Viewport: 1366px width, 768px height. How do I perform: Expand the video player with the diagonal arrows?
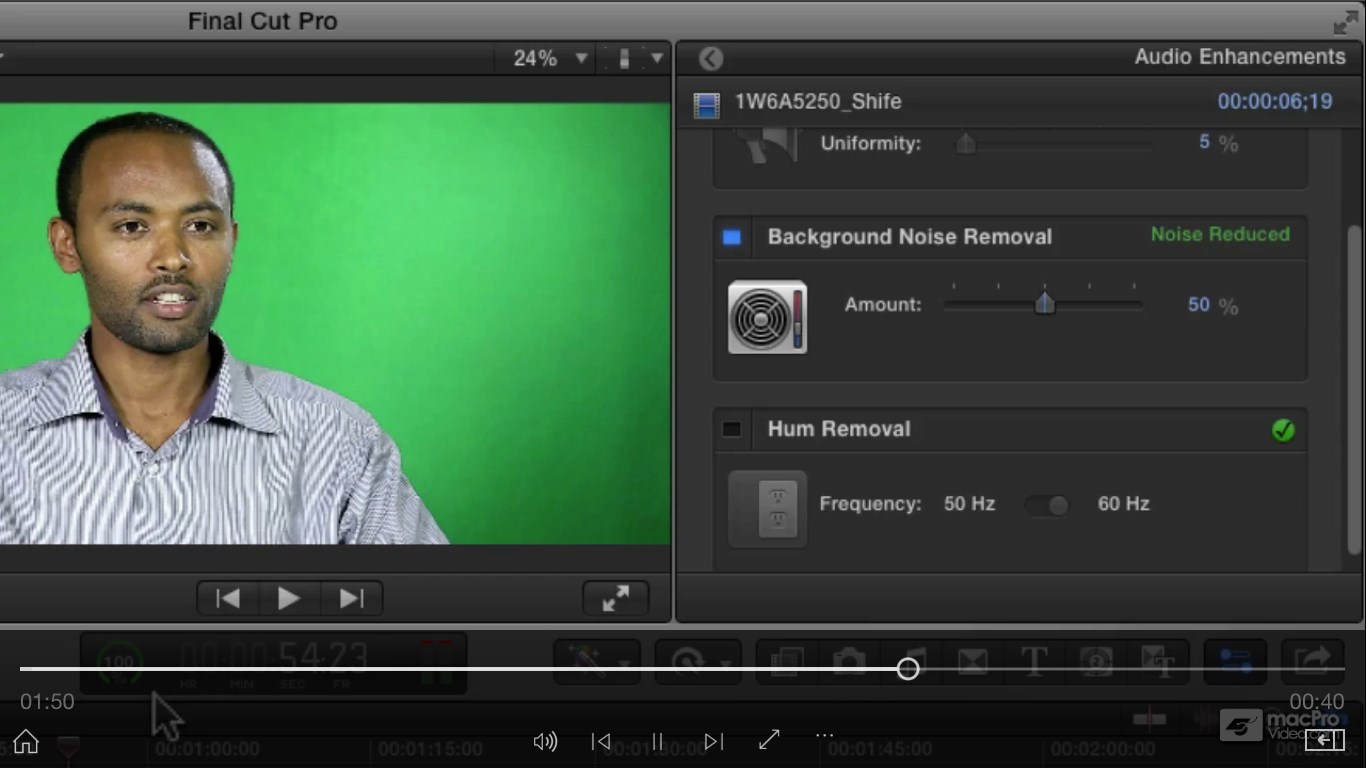tap(769, 740)
